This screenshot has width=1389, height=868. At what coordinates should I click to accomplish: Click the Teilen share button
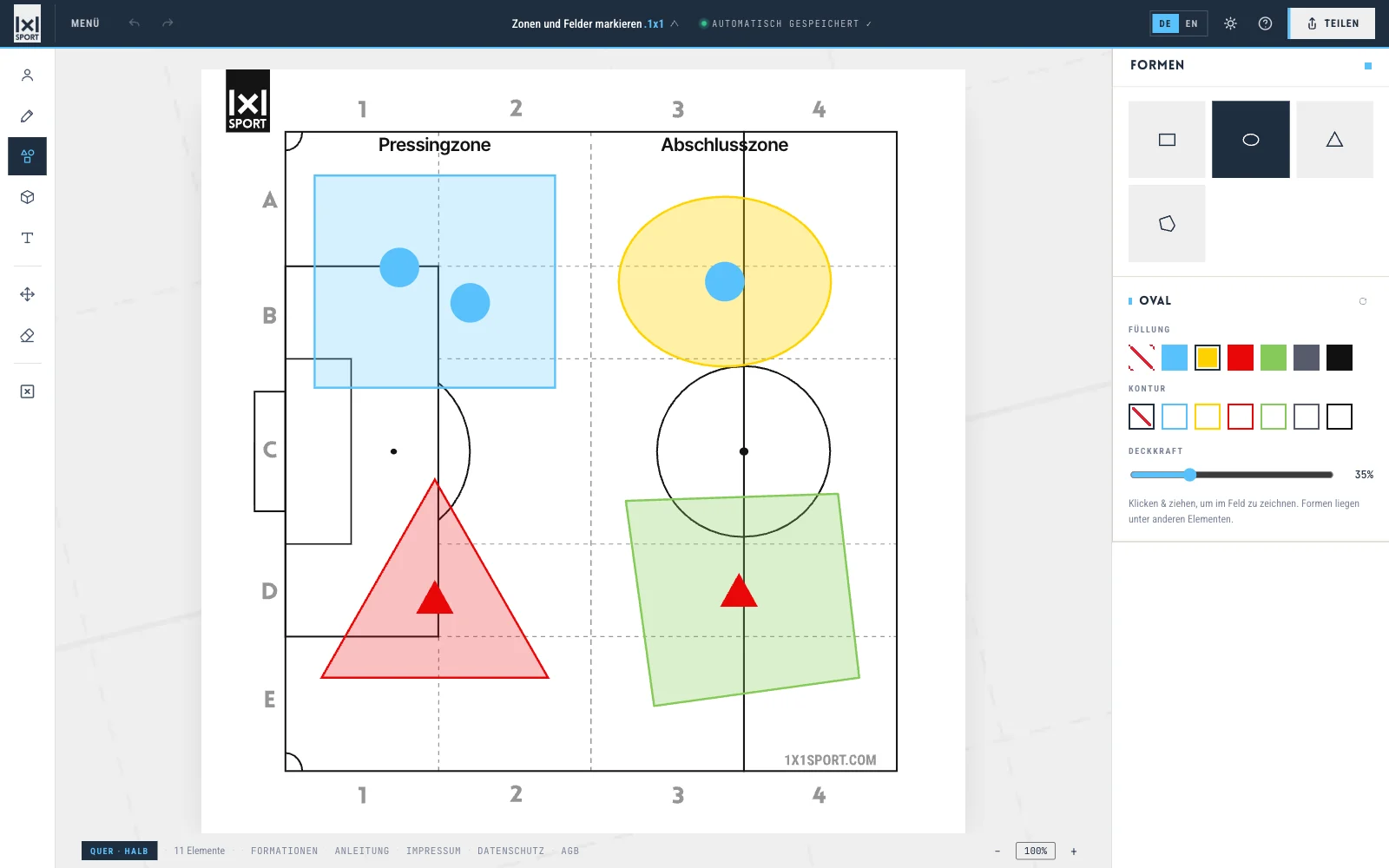[x=1332, y=23]
